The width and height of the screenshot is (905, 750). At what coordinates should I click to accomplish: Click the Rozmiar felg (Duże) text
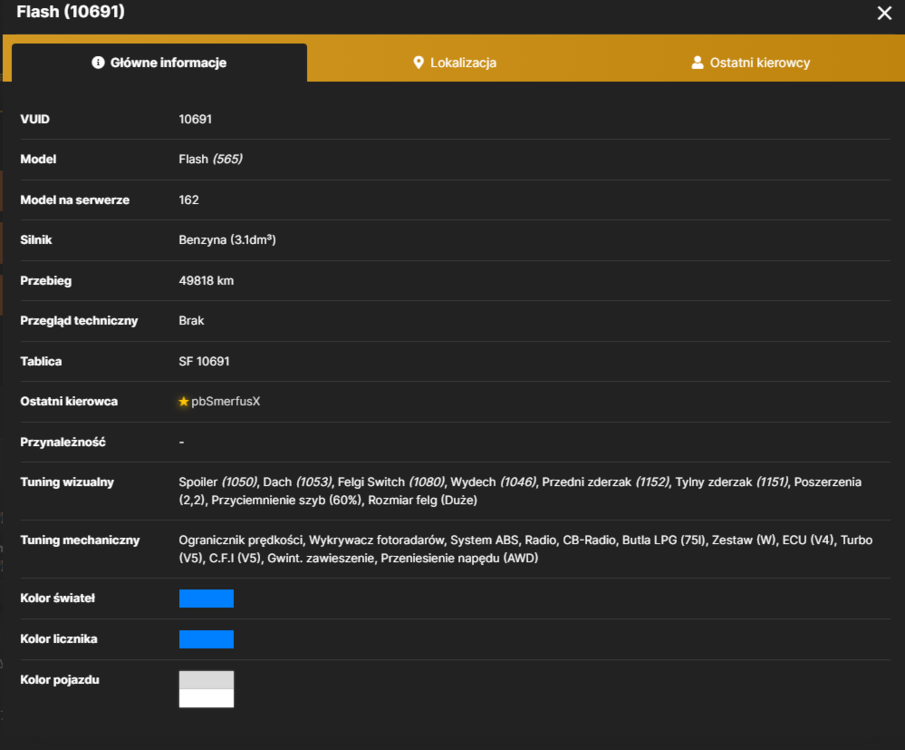[422, 500]
